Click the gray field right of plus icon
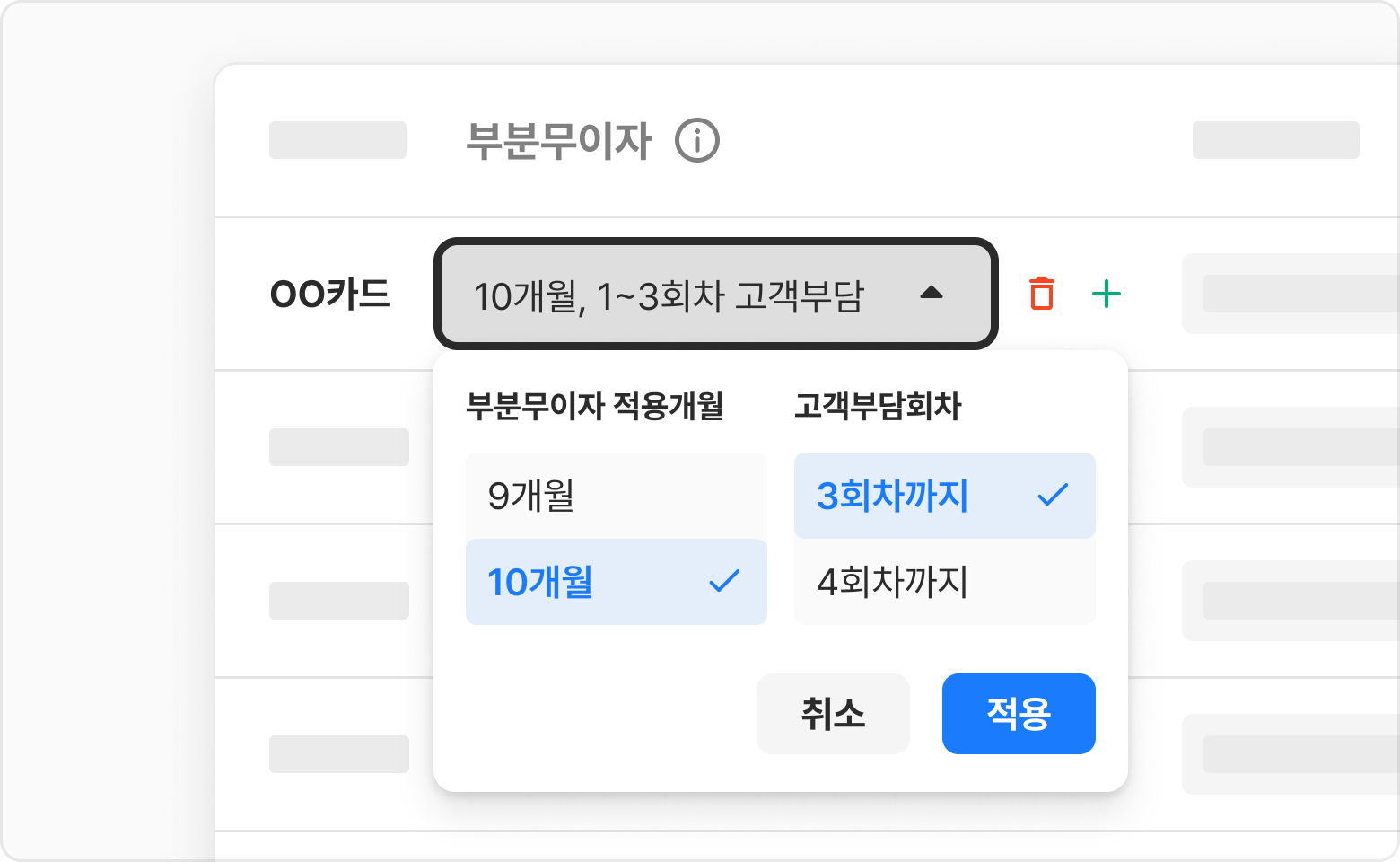The height and width of the screenshot is (862, 1400). [1292, 294]
